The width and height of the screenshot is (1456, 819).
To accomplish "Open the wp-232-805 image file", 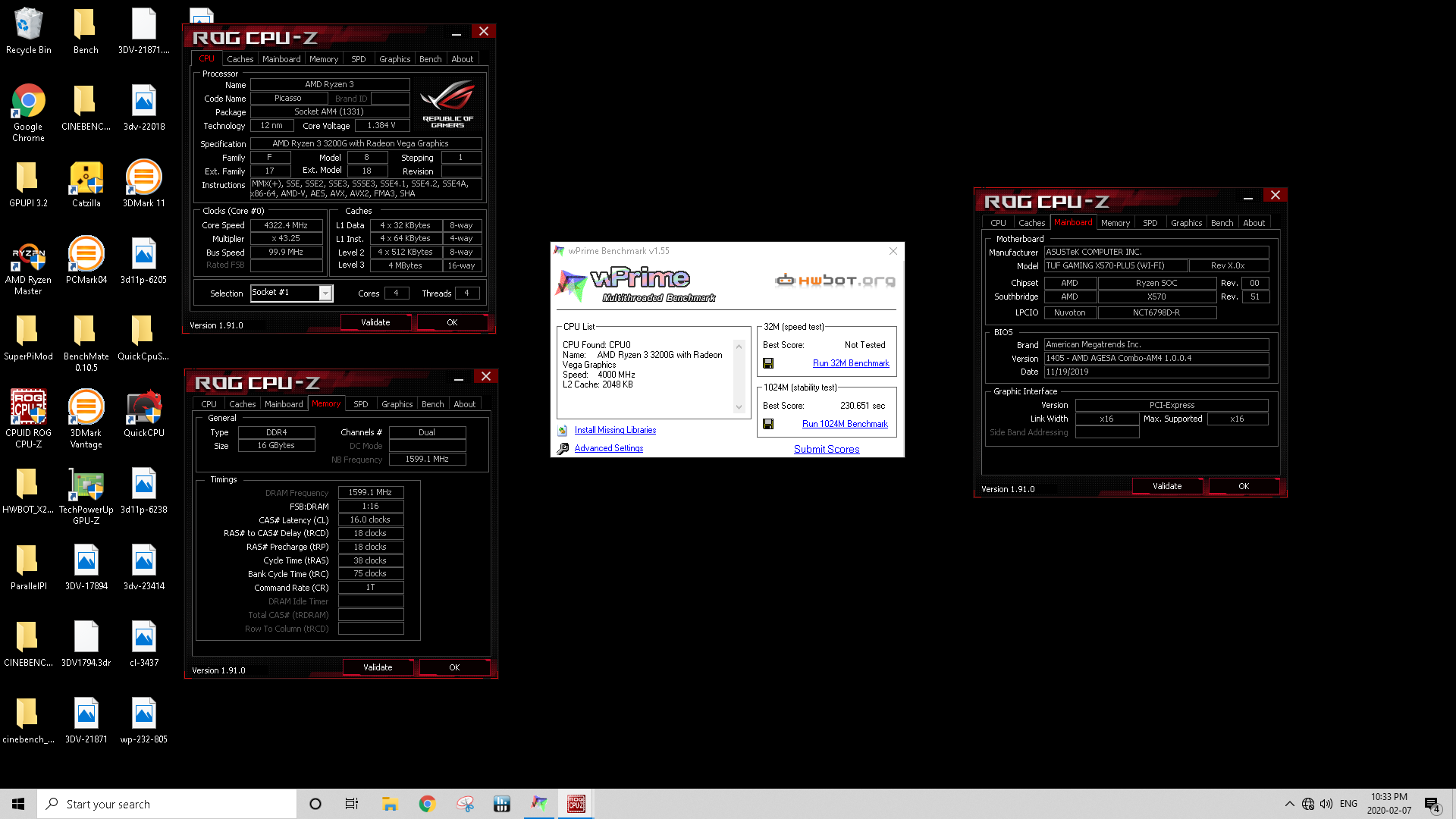I will [x=143, y=720].
